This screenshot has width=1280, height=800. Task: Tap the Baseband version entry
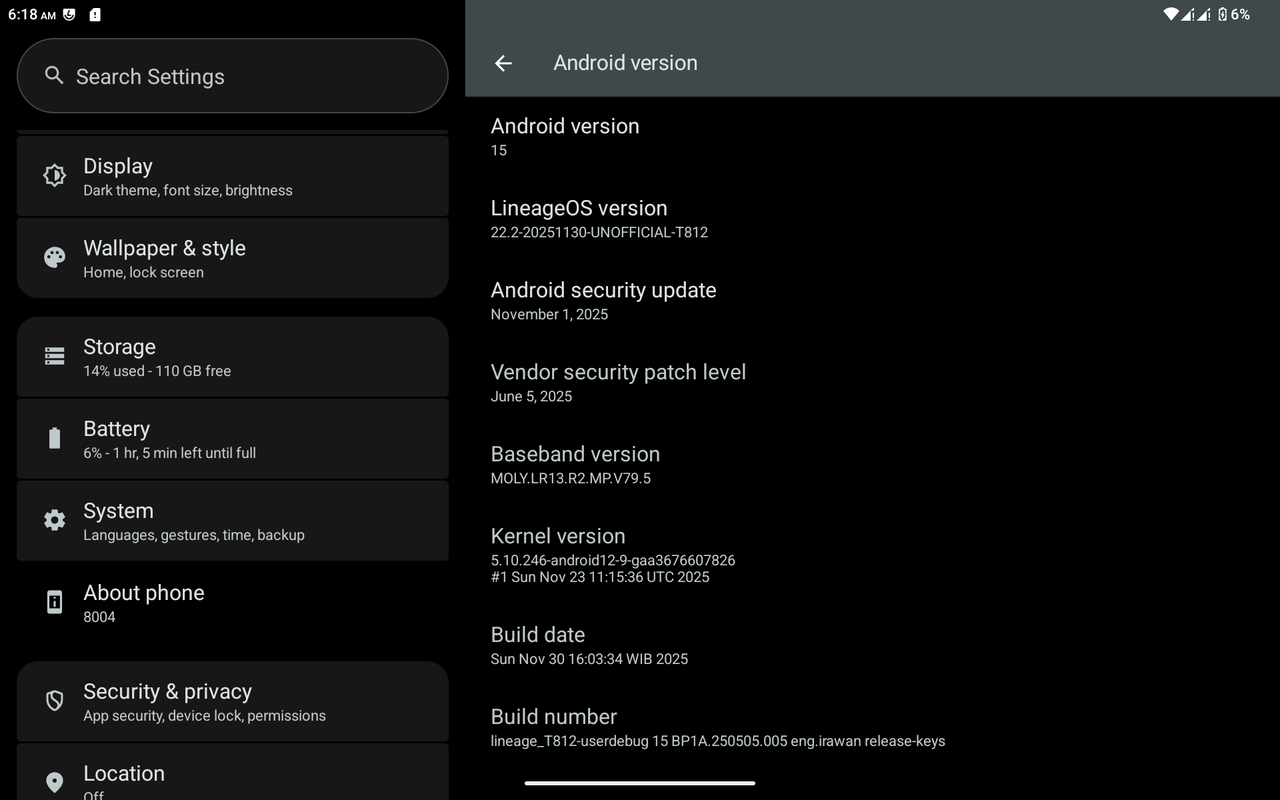pos(575,464)
